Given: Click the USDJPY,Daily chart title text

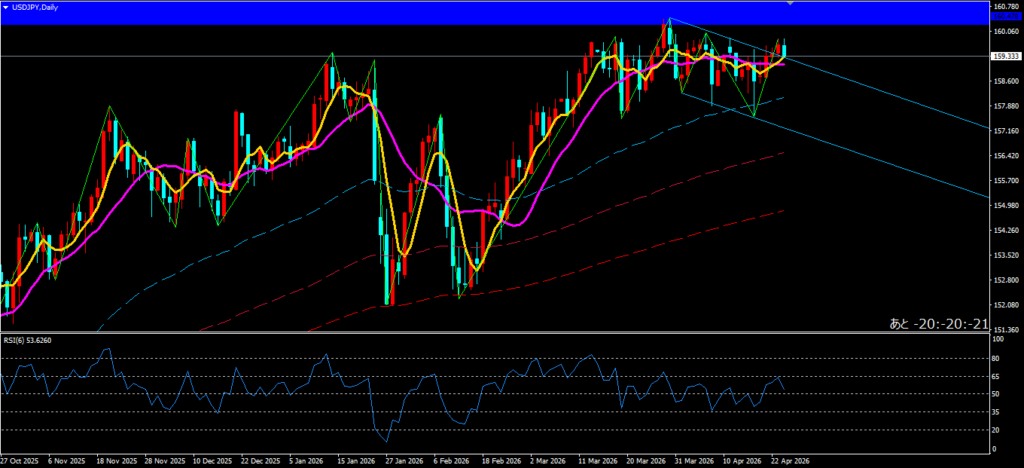Looking at the screenshot, I should tap(34, 7).
